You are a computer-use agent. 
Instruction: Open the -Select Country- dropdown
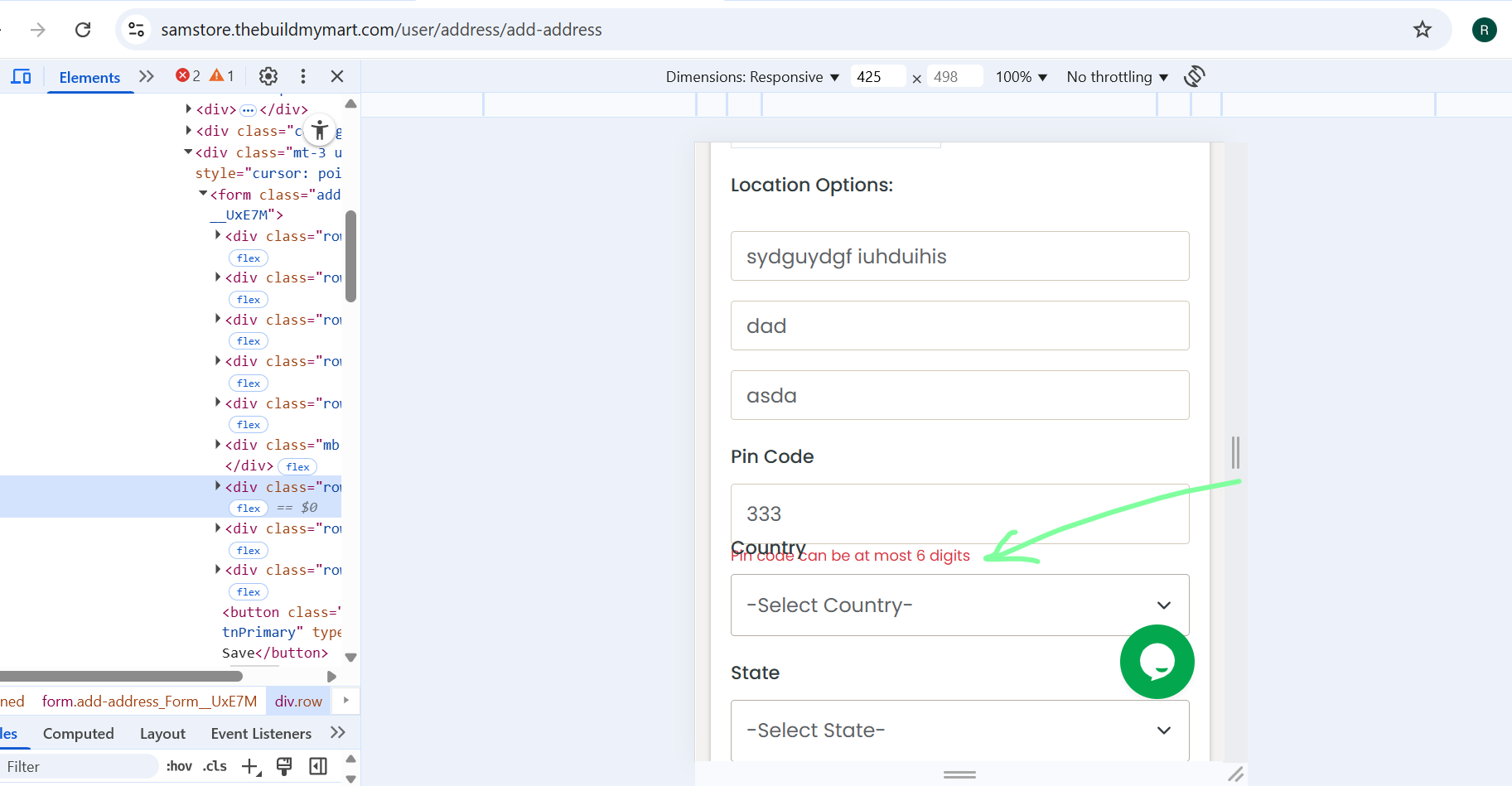click(959, 605)
